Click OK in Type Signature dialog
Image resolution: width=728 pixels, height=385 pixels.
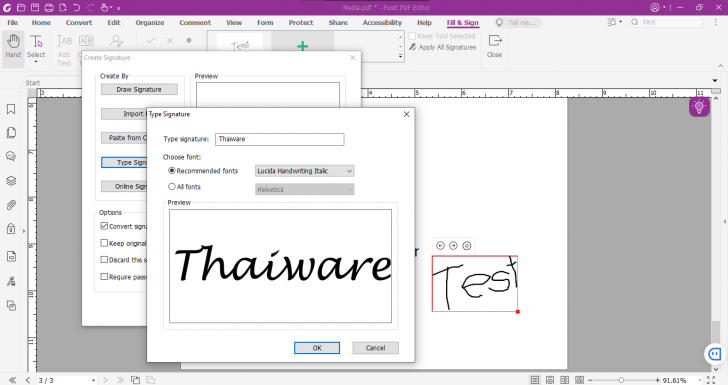click(317, 348)
